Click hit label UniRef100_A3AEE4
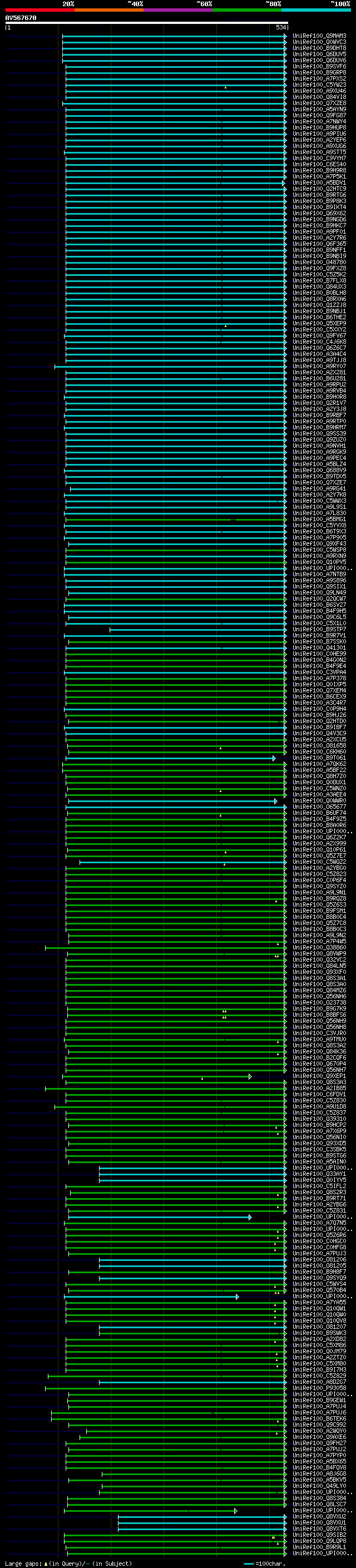Viewport: 356px width, 1568px height. (x=319, y=795)
